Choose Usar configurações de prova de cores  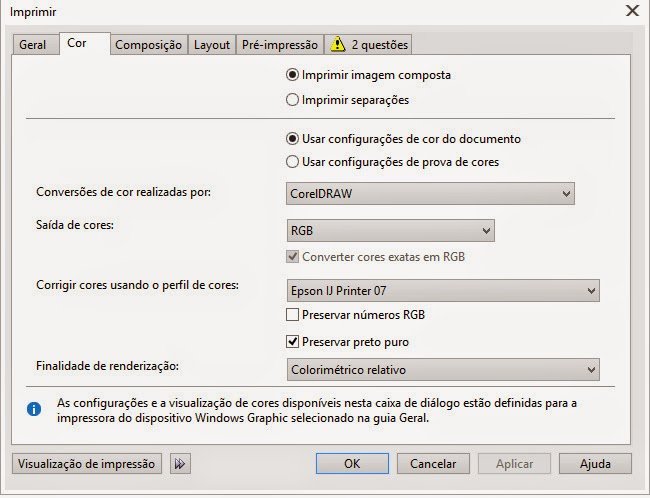pyautogui.click(x=293, y=161)
